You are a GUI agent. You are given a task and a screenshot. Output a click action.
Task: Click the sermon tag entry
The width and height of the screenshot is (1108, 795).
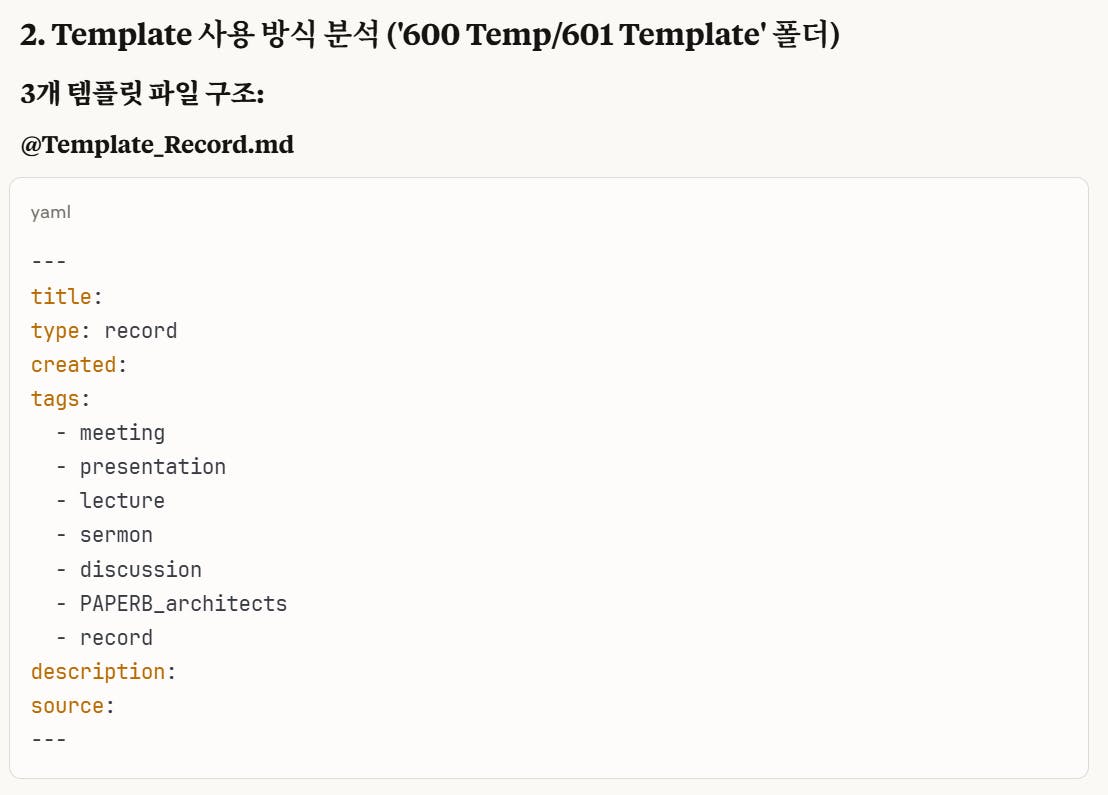point(116,535)
